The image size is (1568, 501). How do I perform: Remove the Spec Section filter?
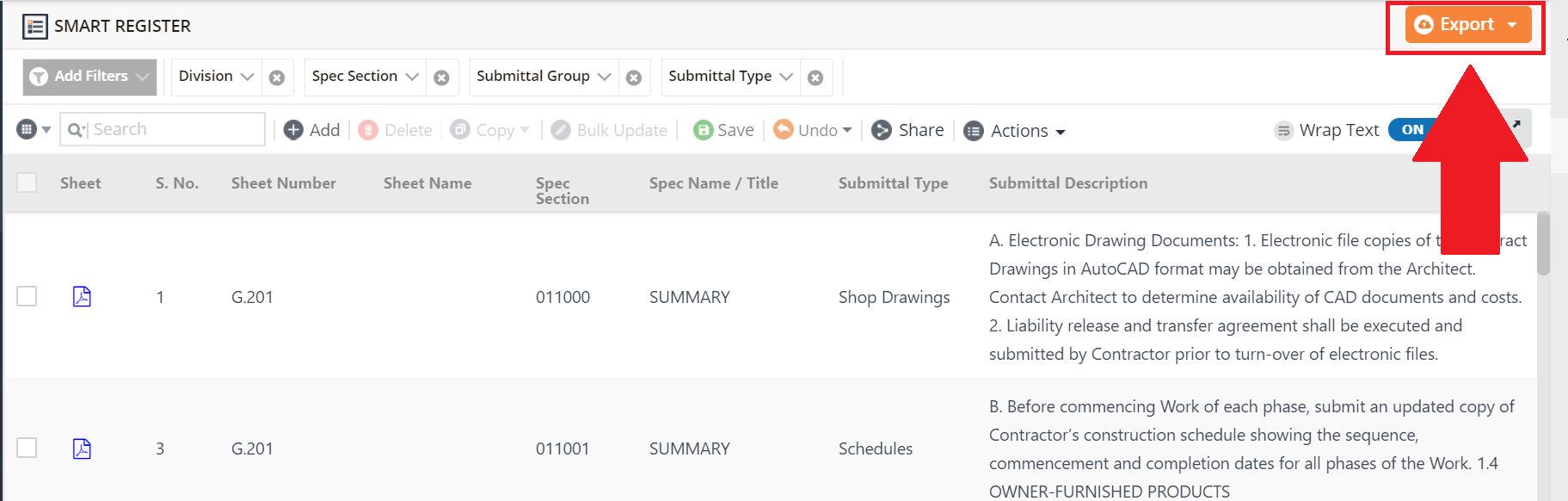pyautogui.click(x=441, y=77)
